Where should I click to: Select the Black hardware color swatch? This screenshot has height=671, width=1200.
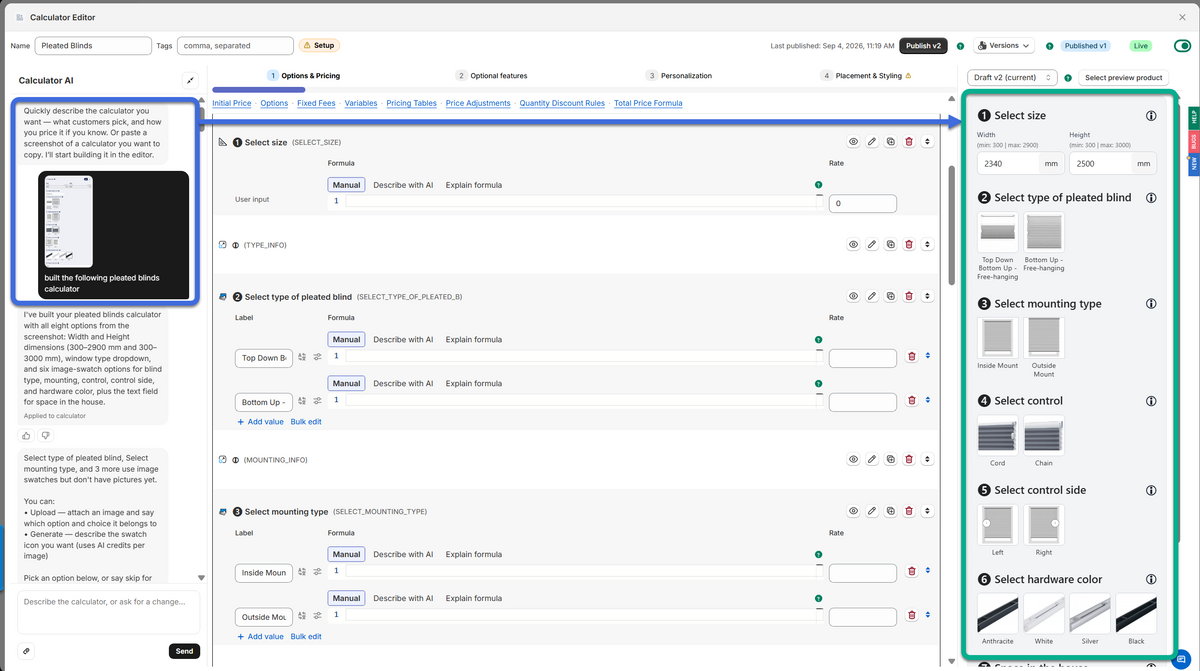pos(1136,614)
